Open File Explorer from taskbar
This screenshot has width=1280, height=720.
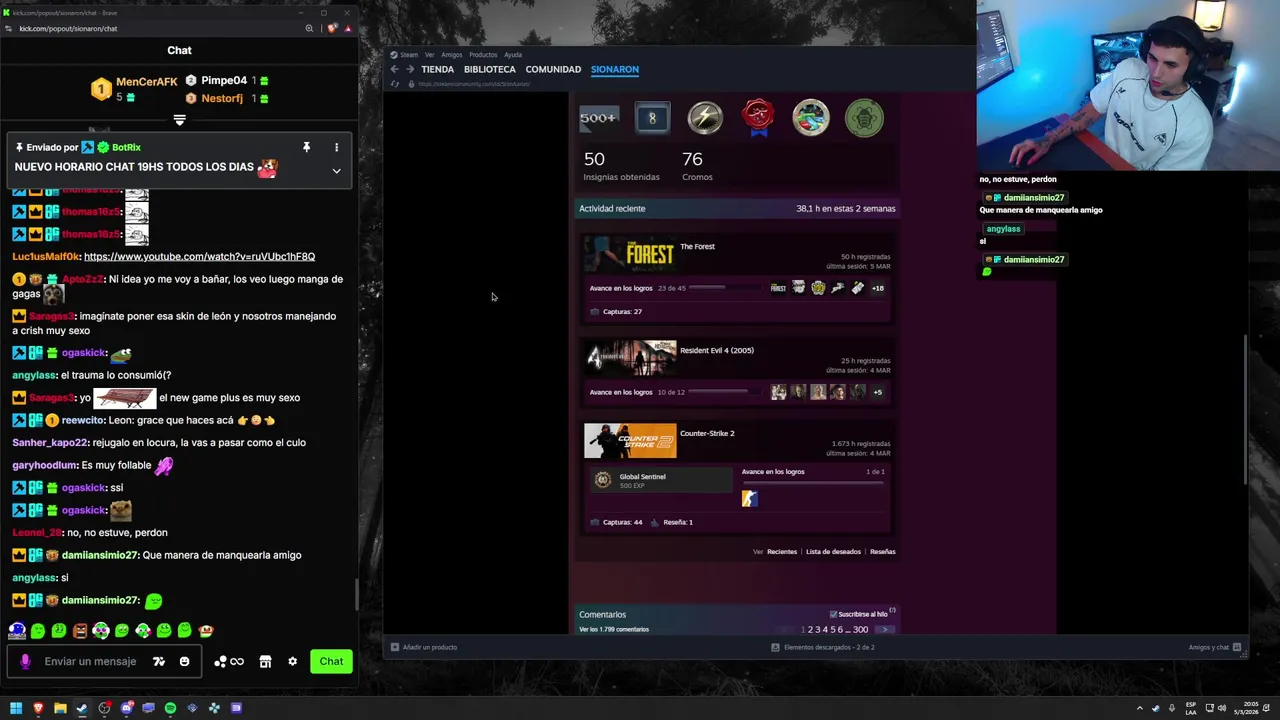(x=60, y=708)
